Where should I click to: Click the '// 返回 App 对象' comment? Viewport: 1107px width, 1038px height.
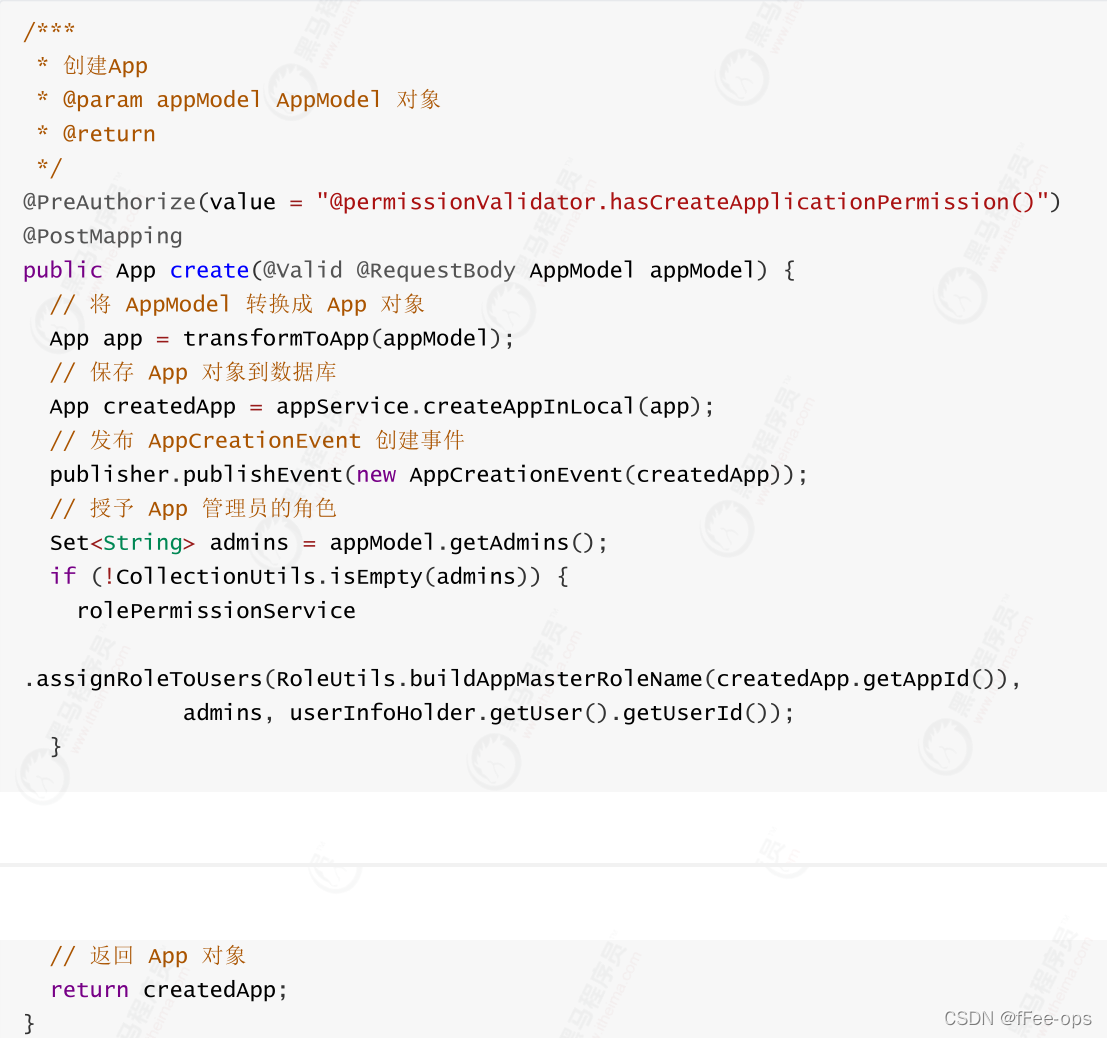tap(148, 956)
